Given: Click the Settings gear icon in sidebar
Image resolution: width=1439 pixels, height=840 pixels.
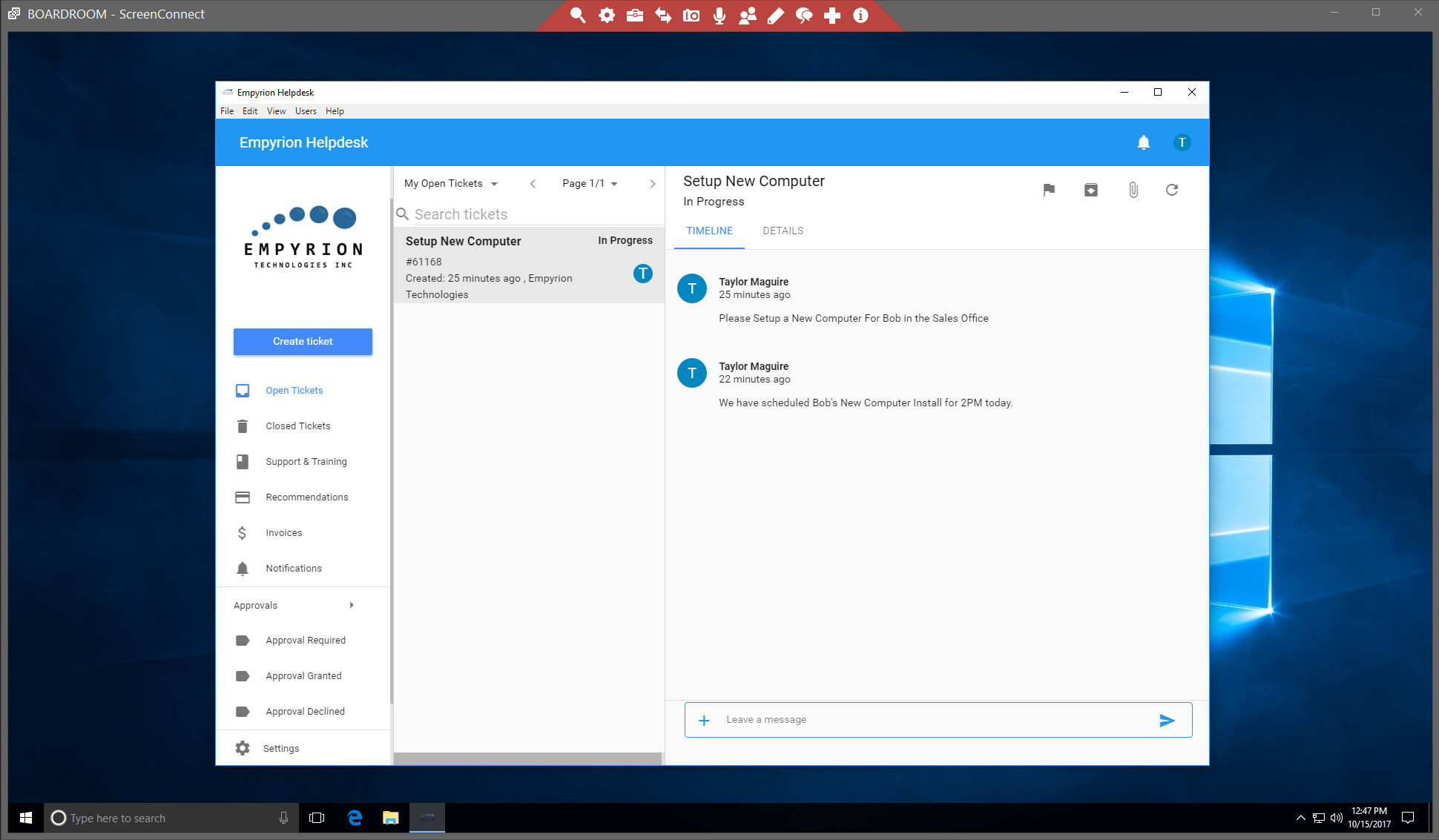Looking at the screenshot, I should pos(243,748).
